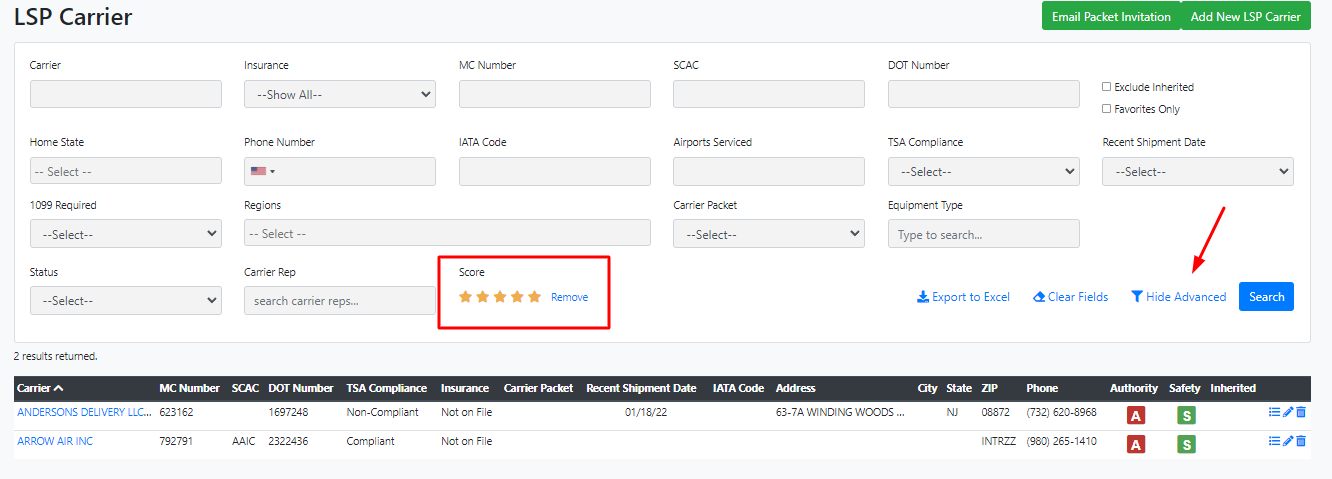Sort by the TSA Compliance column header
Image resolution: width=1332 pixels, height=479 pixels.
point(387,388)
